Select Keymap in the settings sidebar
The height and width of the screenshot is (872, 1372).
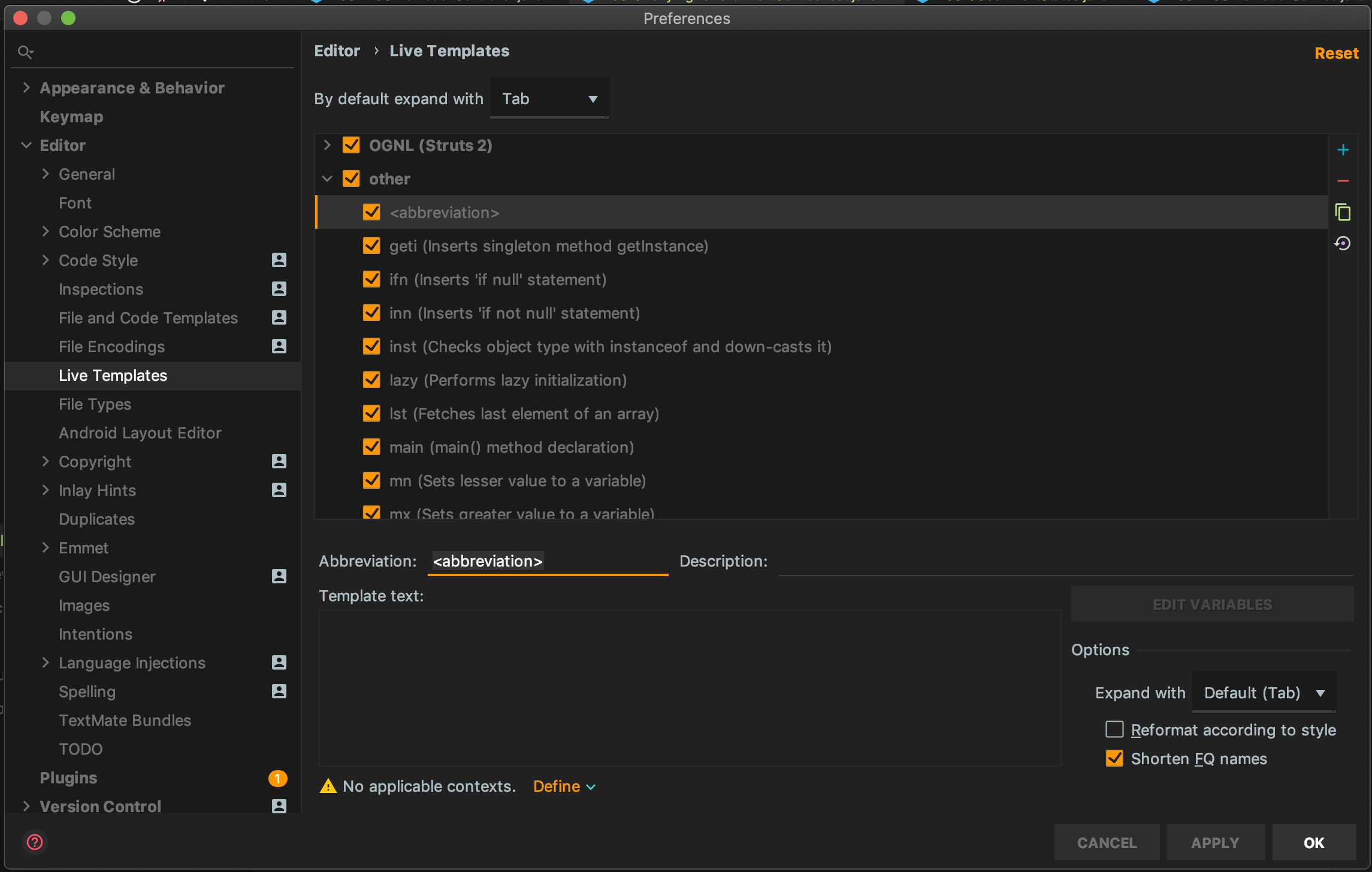71,117
